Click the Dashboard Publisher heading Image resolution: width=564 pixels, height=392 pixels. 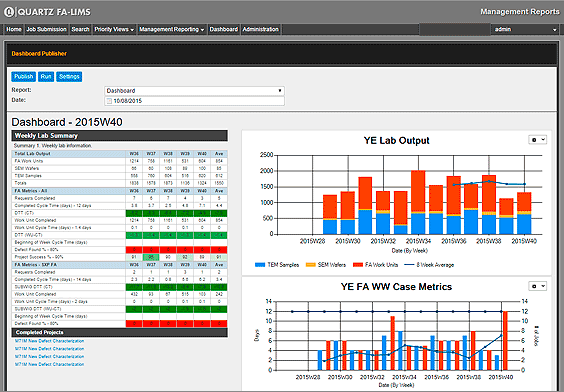(39, 54)
